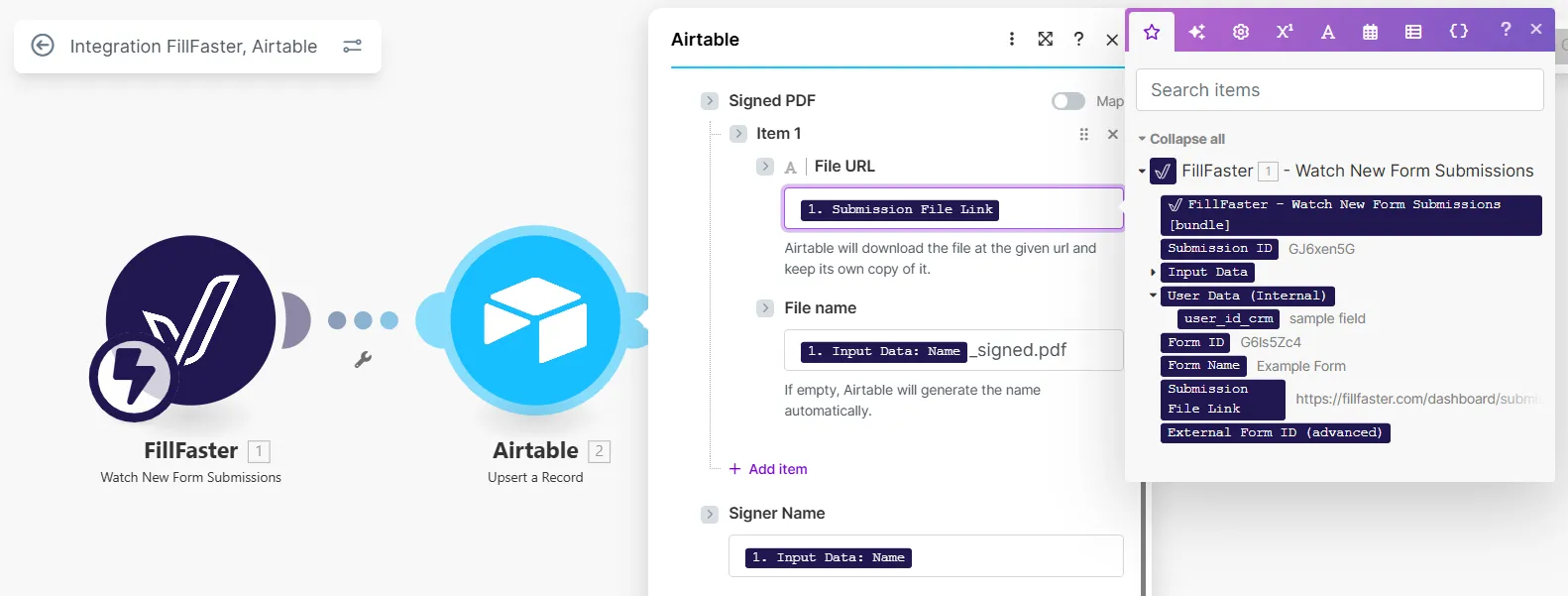
Task: Open scenario settings sliders icon
Action: tap(352, 46)
